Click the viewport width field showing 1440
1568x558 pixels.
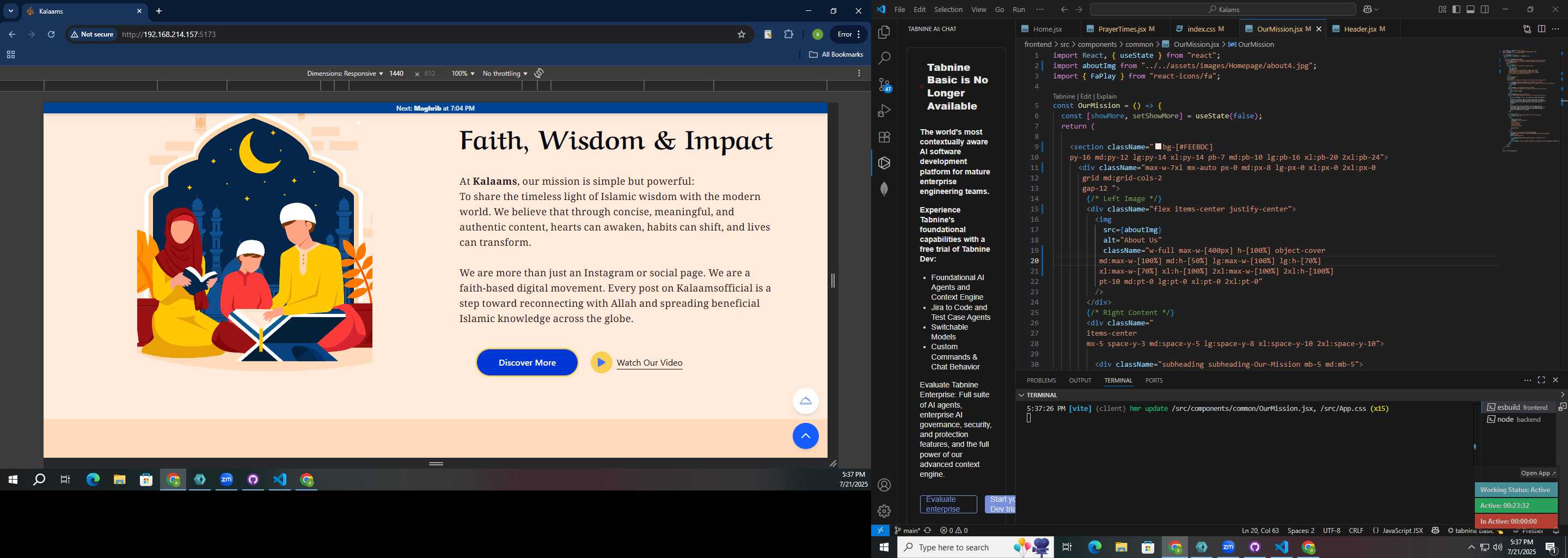tap(397, 73)
